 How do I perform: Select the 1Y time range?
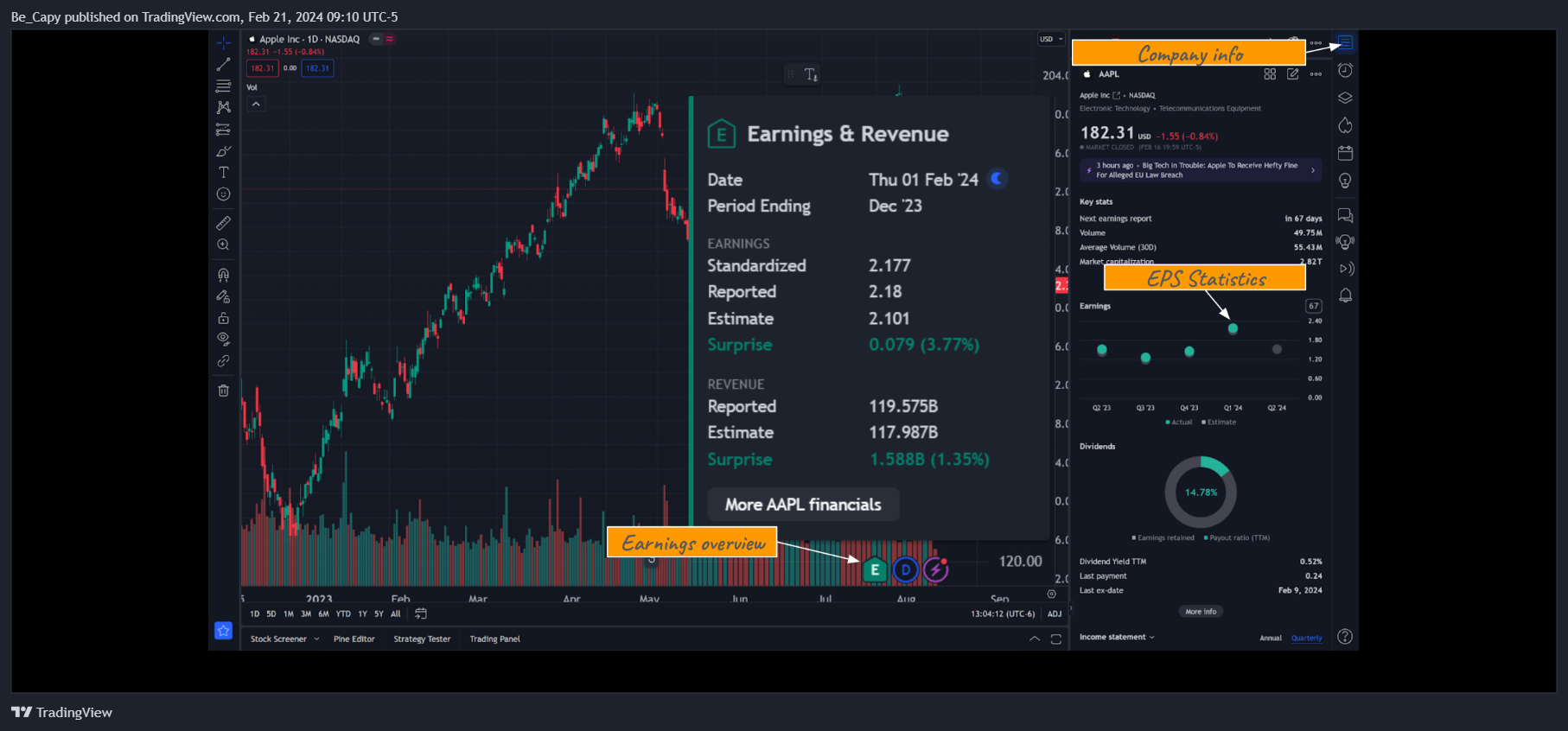pos(362,614)
